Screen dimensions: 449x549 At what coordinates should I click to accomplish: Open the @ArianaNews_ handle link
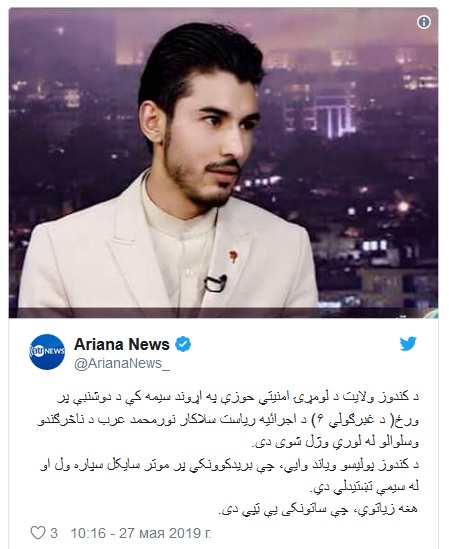122,363
